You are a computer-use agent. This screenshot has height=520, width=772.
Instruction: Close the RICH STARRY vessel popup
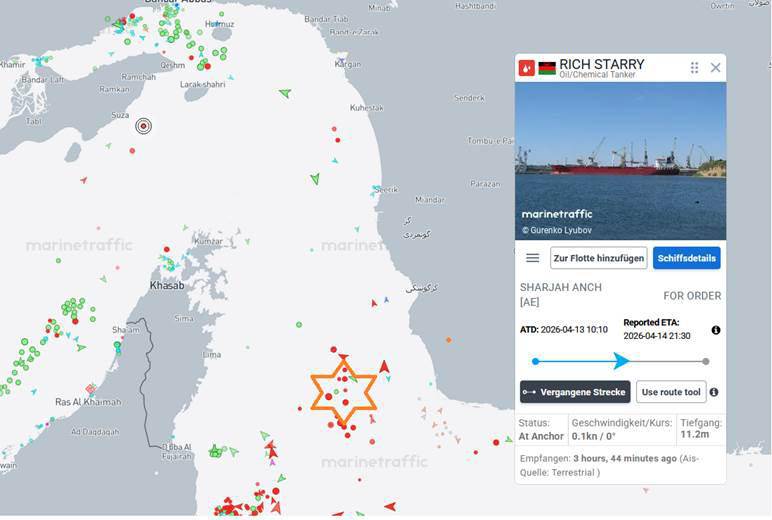click(x=715, y=67)
